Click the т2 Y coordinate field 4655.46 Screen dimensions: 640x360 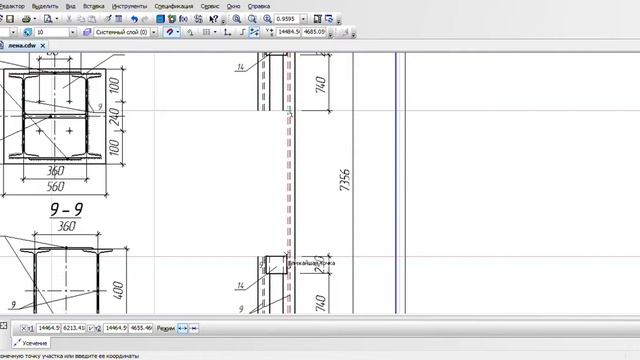(x=141, y=328)
